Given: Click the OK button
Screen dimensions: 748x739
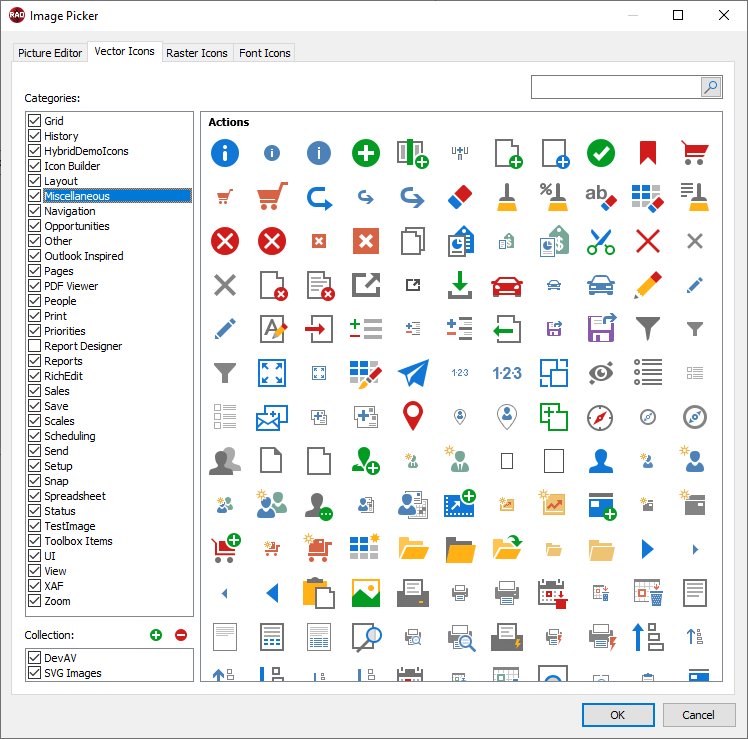Looking at the screenshot, I should (618, 715).
